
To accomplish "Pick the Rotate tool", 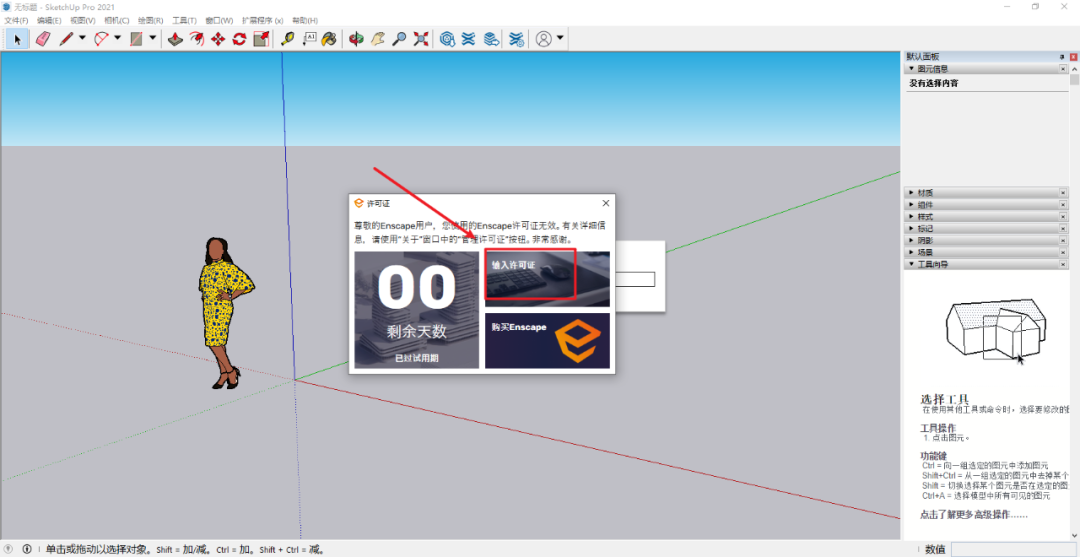I will pyautogui.click(x=239, y=39).
